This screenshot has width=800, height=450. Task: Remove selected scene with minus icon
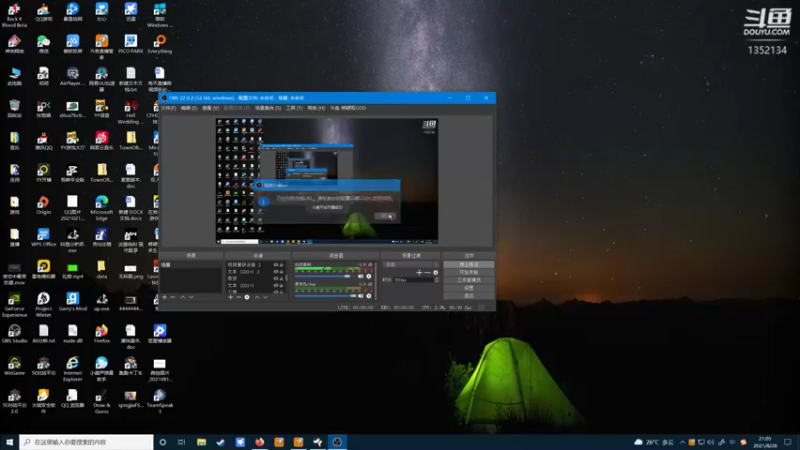click(x=172, y=297)
